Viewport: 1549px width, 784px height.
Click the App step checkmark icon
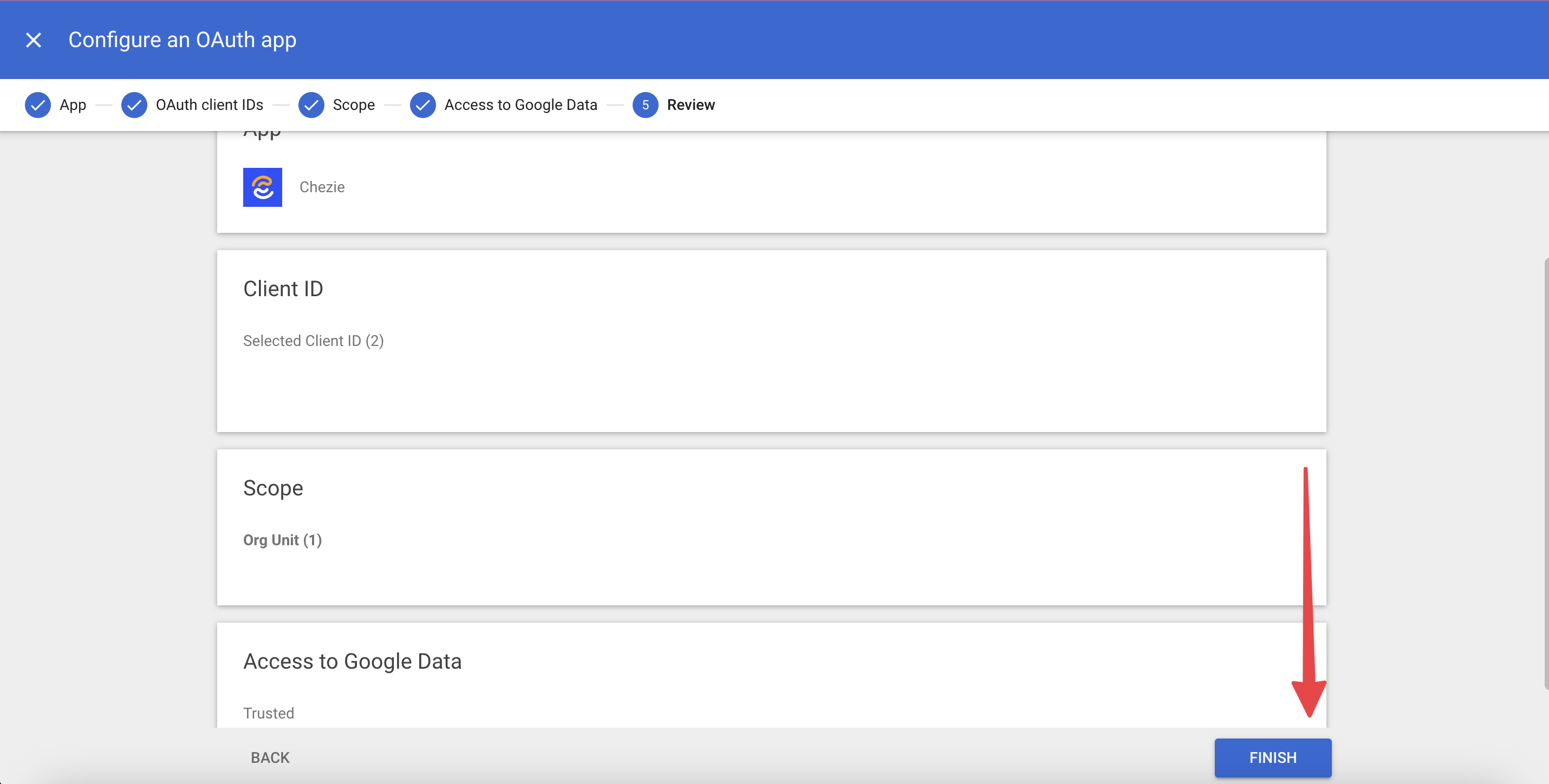pos(37,104)
